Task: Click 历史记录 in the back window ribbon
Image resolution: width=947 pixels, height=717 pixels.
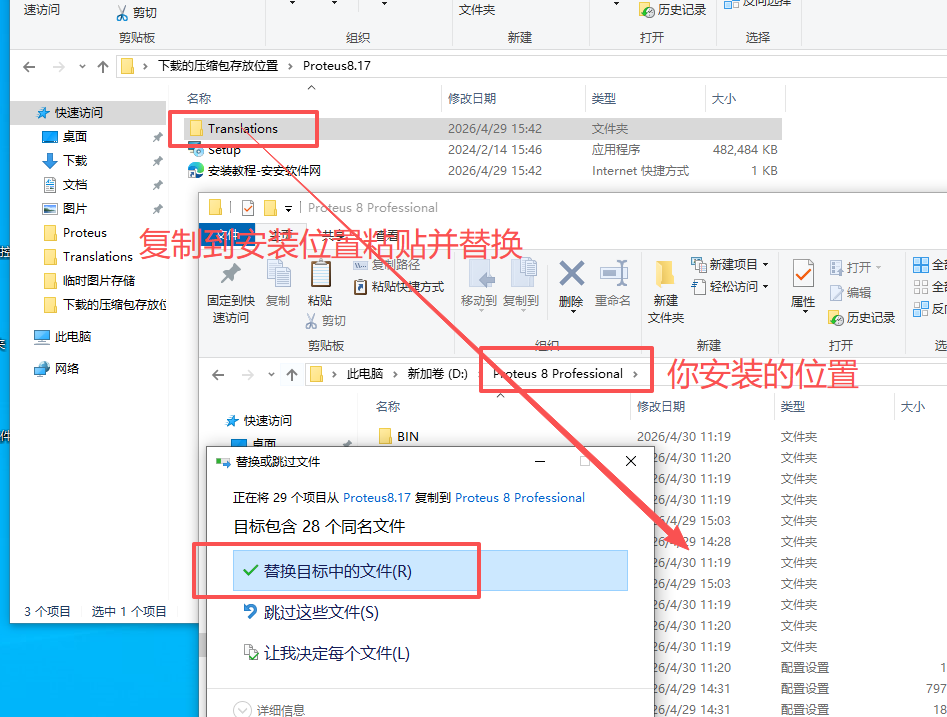Action: (x=673, y=10)
